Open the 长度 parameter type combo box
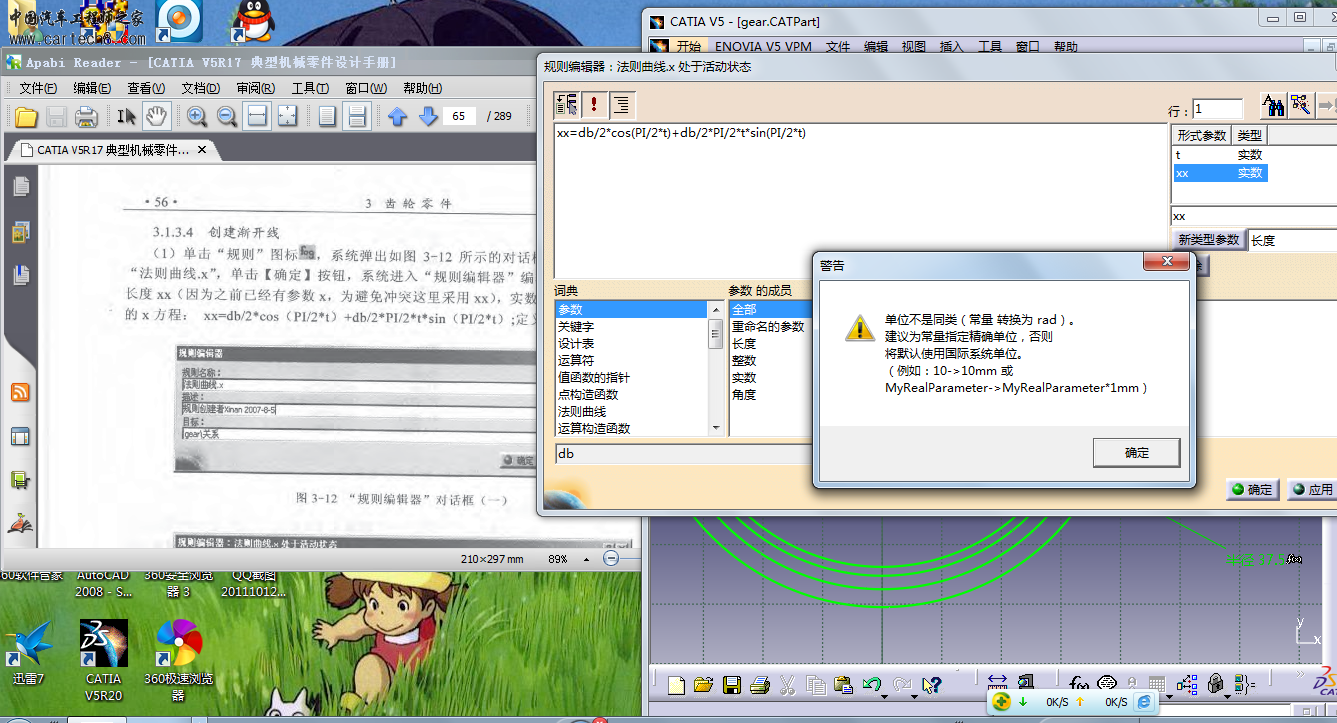 point(1291,240)
